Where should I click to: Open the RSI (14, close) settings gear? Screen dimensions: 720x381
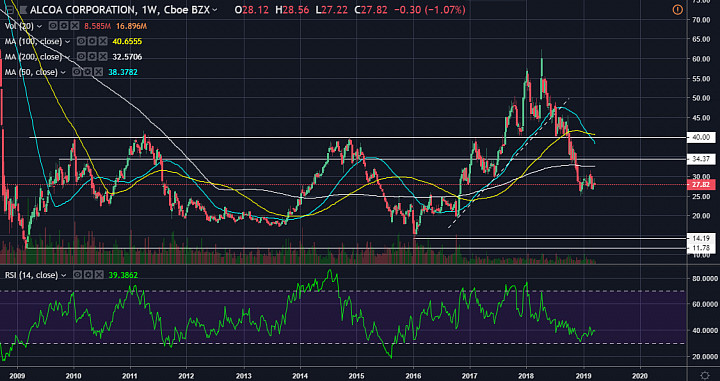coord(89,275)
